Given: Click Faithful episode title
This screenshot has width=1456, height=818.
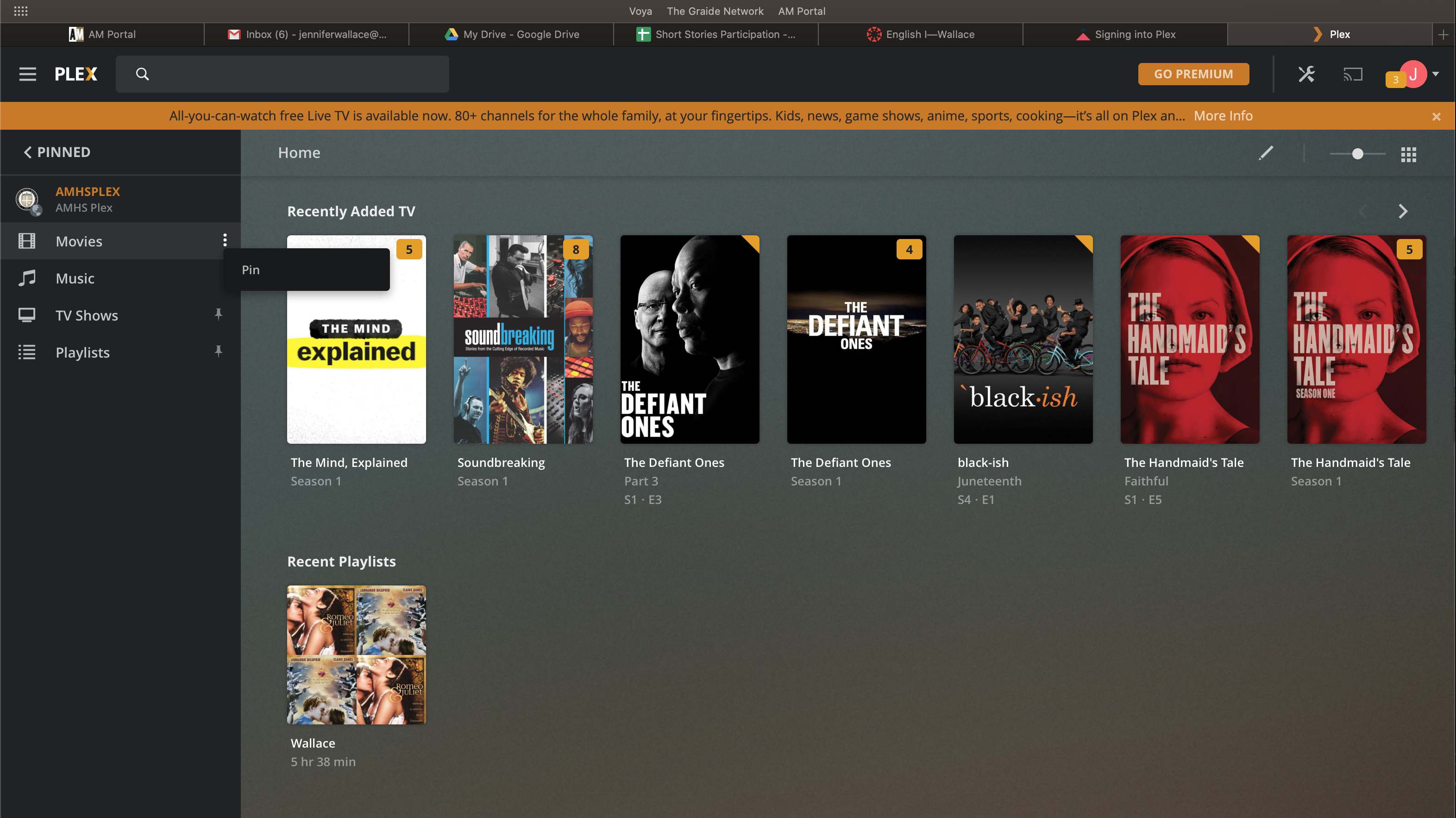Looking at the screenshot, I should [x=1146, y=481].
